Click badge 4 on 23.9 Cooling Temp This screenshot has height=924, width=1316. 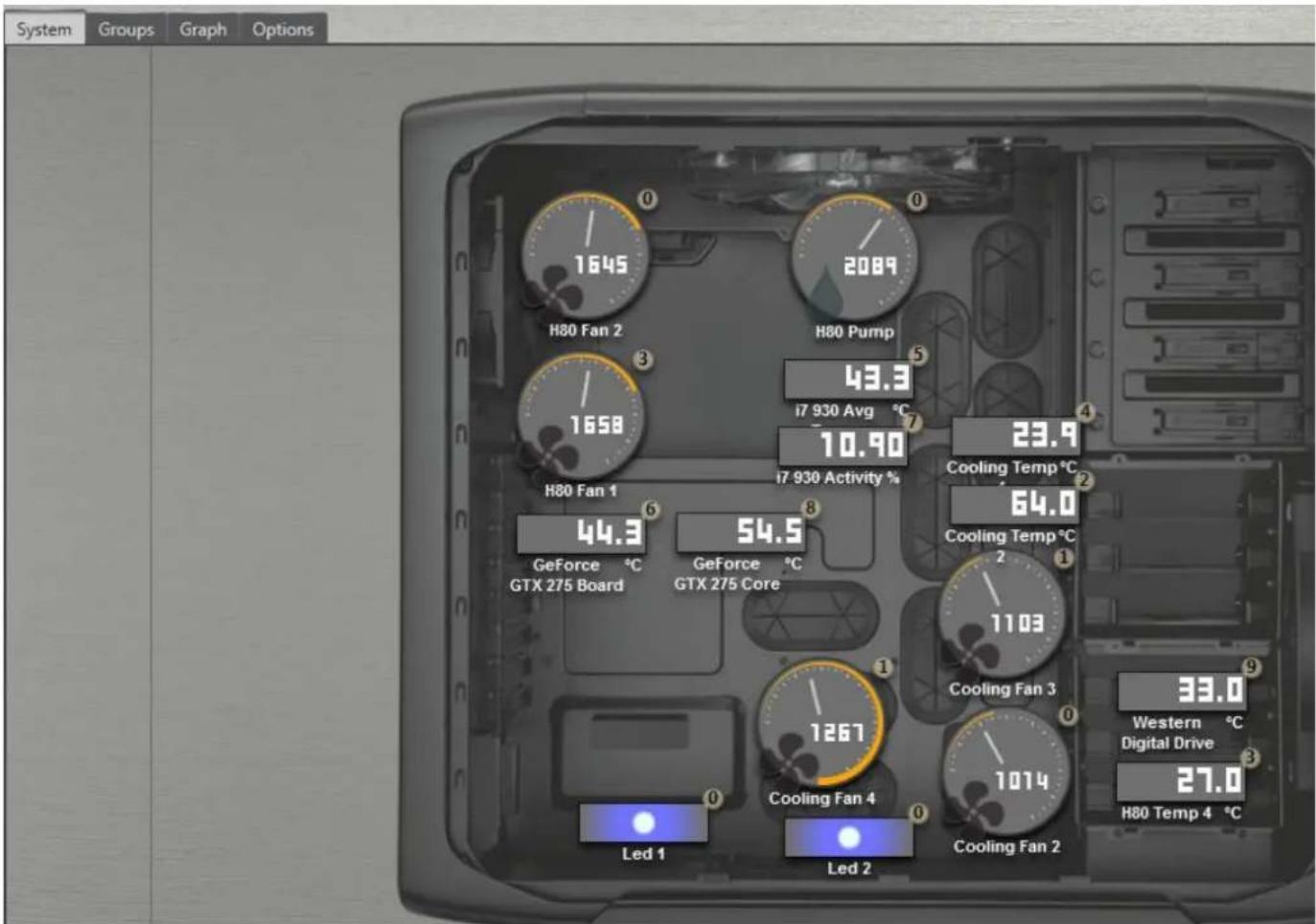pyautogui.click(x=1085, y=411)
